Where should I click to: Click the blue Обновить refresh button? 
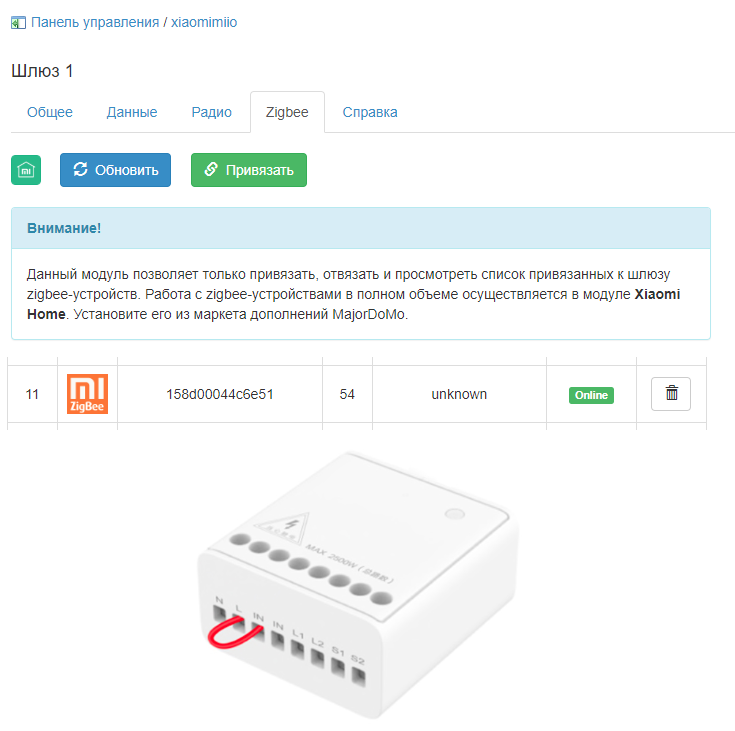115,170
